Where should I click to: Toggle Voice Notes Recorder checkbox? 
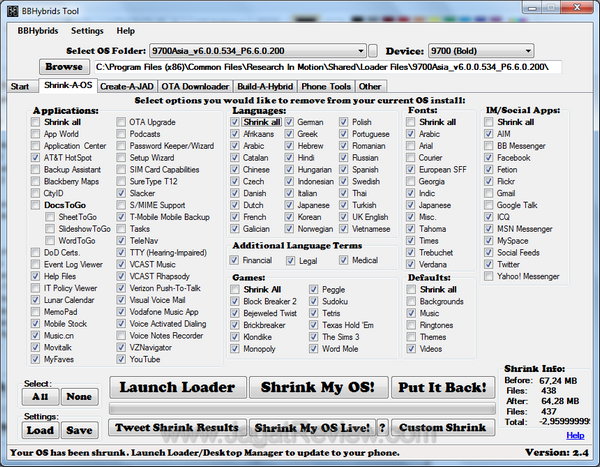(121, 336)
